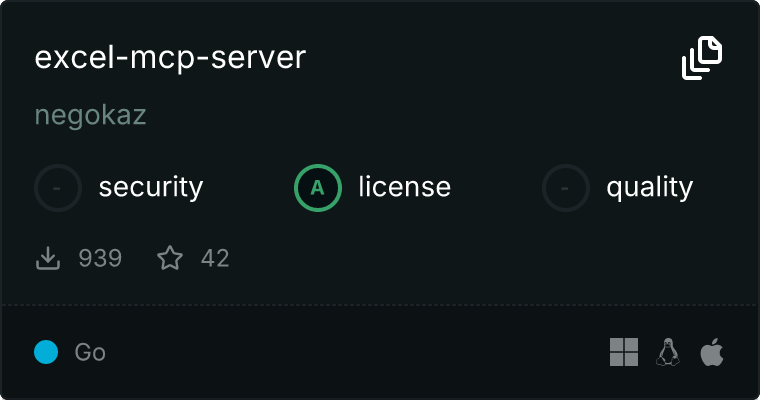This screenshot has width=760, height=400.
Task: Click the Apple platform icon
Action: pyautogui.click(x=711, y=352)
